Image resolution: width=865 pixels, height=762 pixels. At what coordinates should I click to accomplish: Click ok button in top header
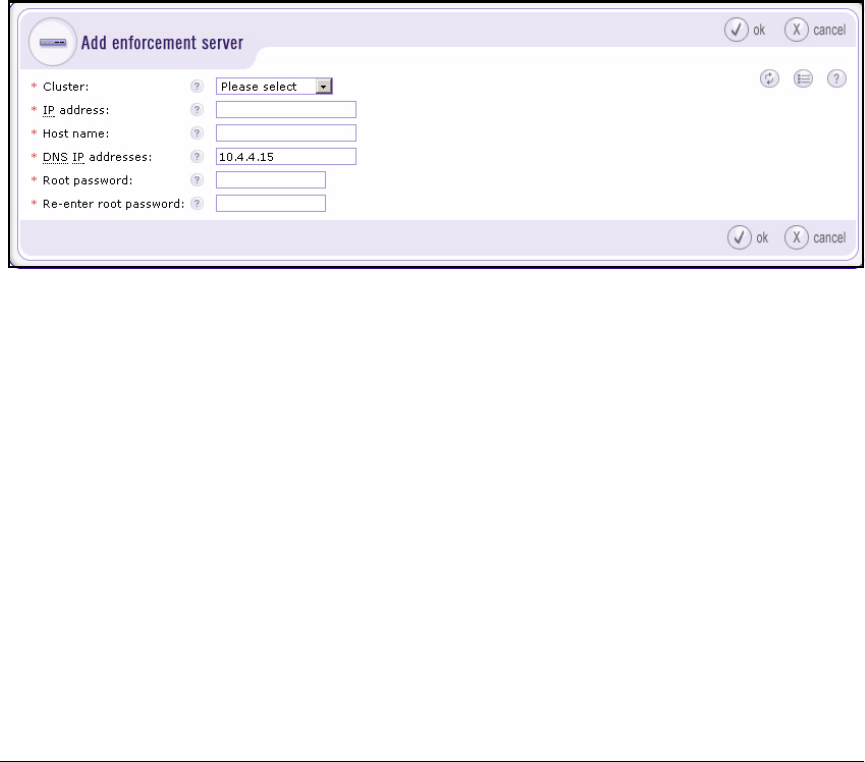pos(745,30)
